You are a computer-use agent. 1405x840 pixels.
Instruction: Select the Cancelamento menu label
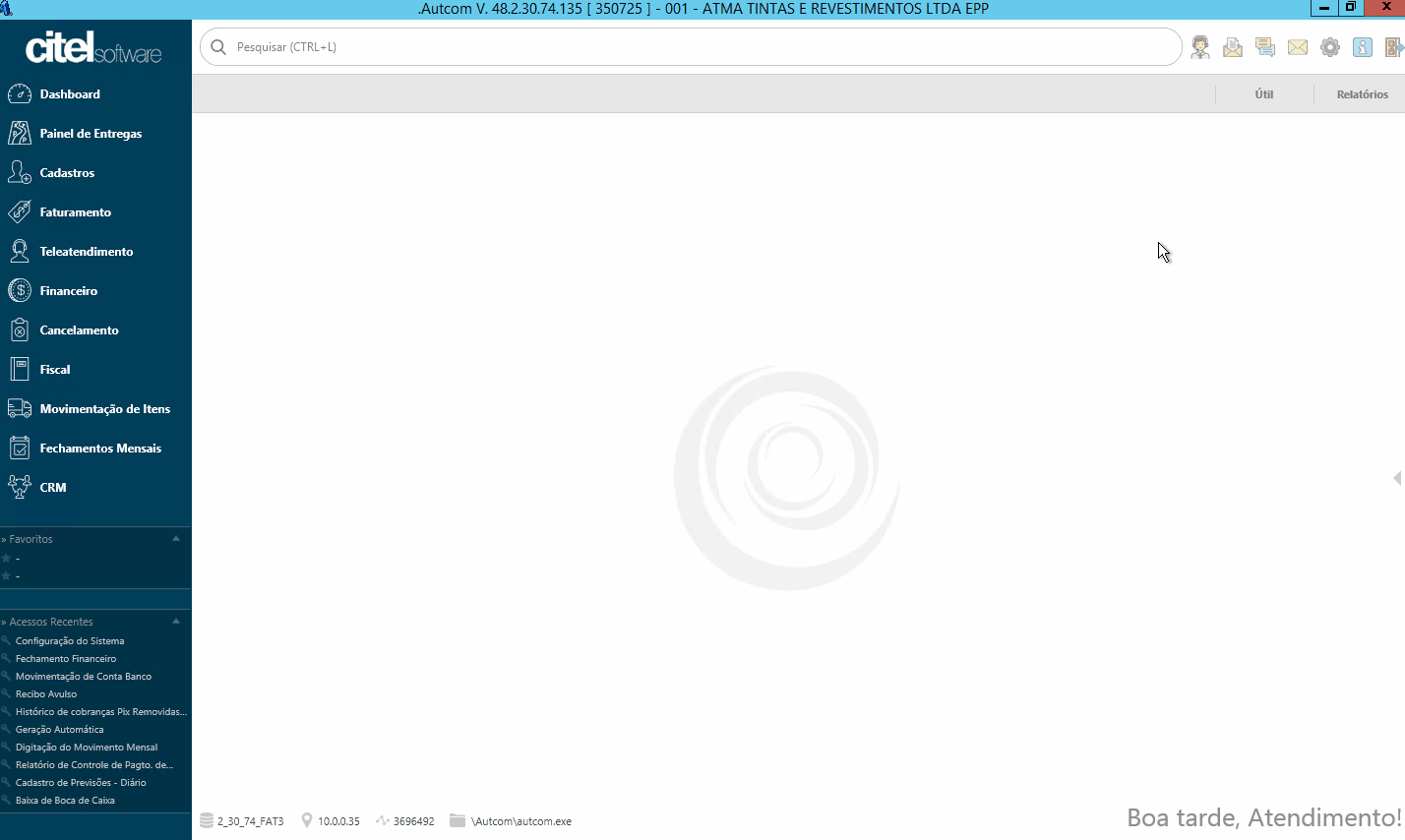(79, 330)
